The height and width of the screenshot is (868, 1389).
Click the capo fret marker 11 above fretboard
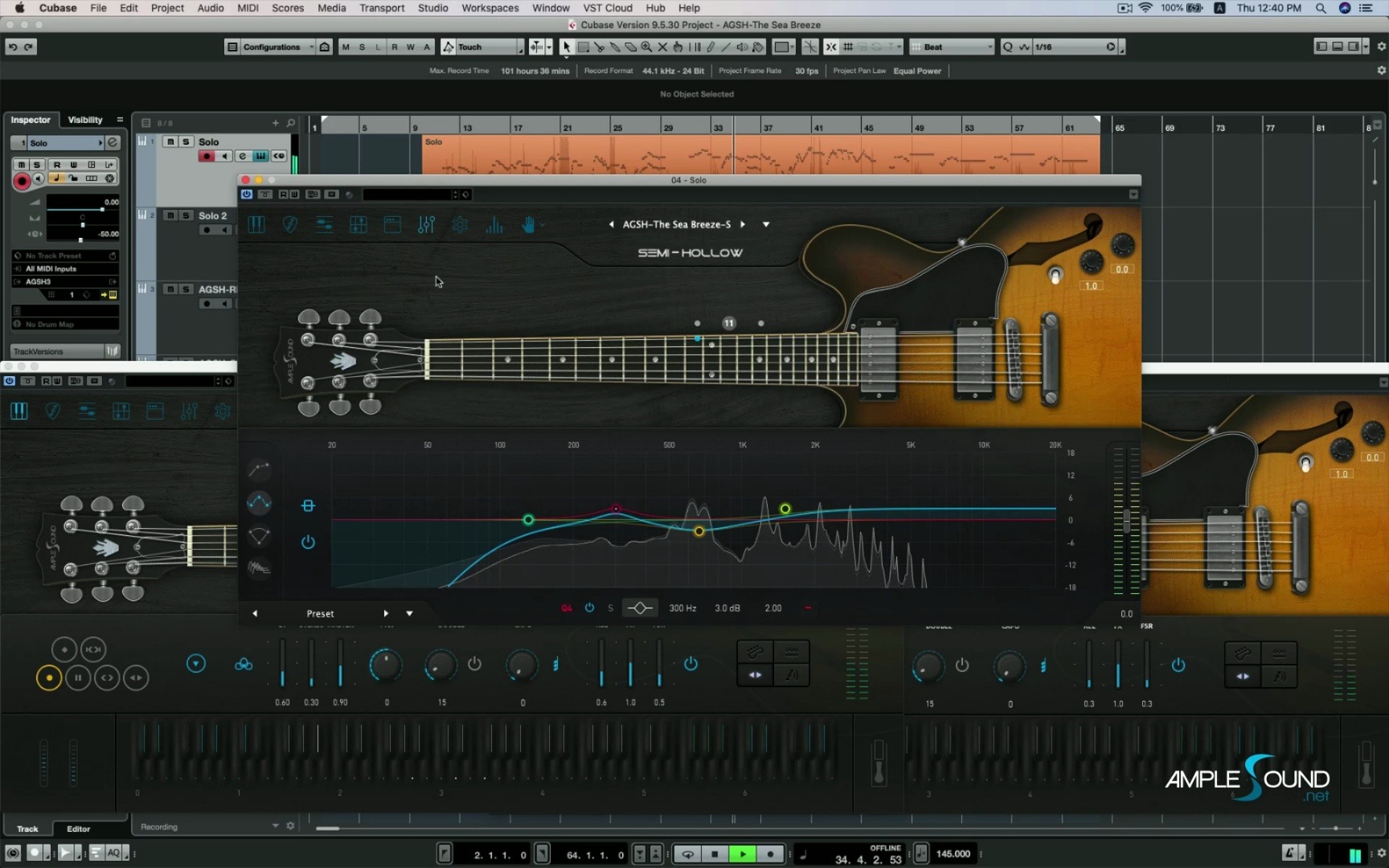[728, 323]
